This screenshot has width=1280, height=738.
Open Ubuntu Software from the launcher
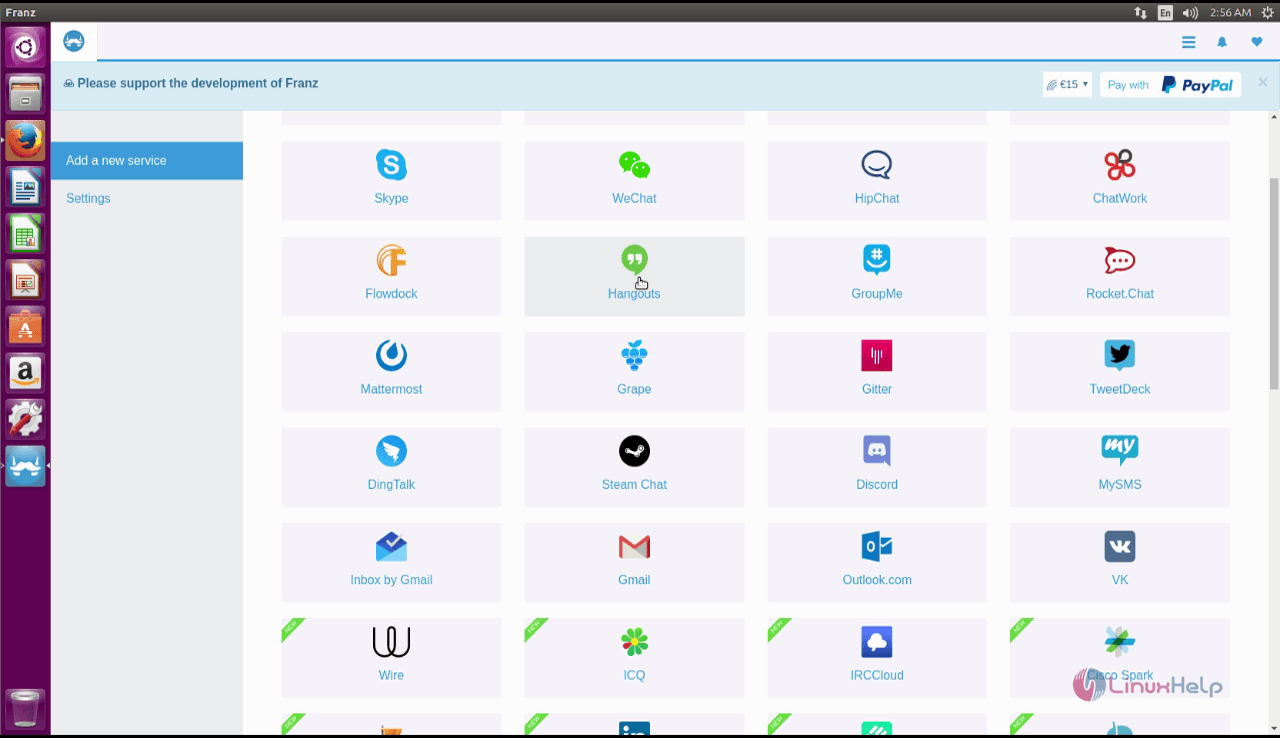point(25,326)
